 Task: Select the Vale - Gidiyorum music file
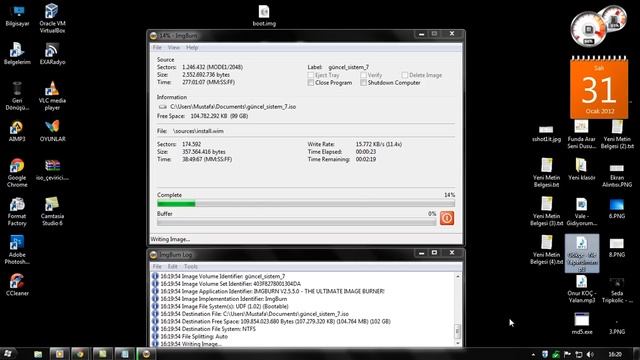(x=582, y=211)
